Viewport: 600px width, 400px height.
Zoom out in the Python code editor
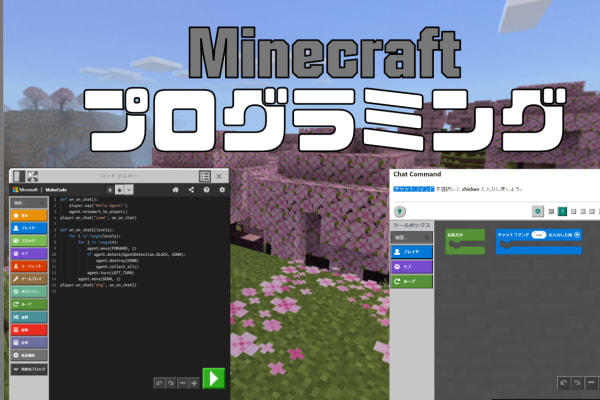click(183, 383)
